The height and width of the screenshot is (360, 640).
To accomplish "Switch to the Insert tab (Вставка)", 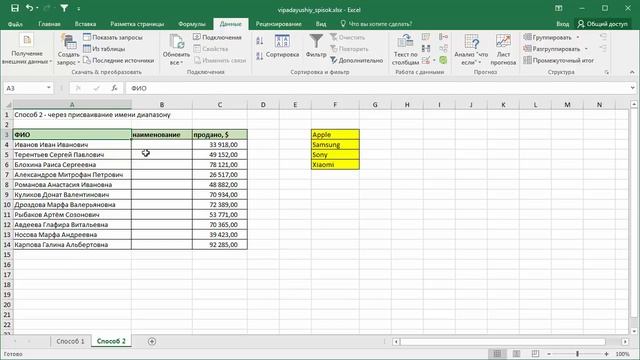I will 85,24.
